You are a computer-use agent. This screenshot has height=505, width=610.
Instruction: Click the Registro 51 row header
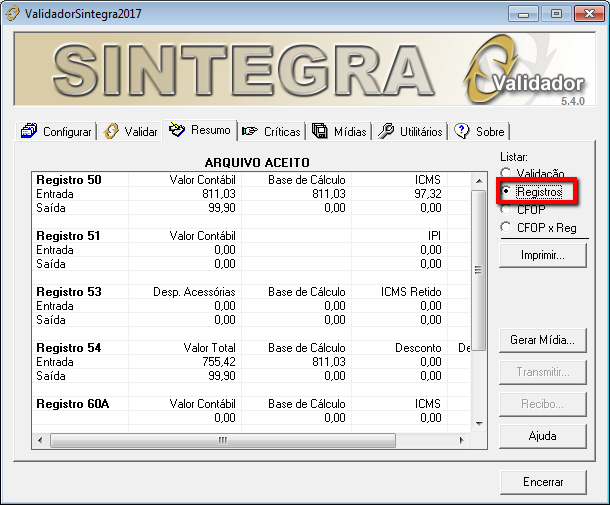(x=68, y=236)
